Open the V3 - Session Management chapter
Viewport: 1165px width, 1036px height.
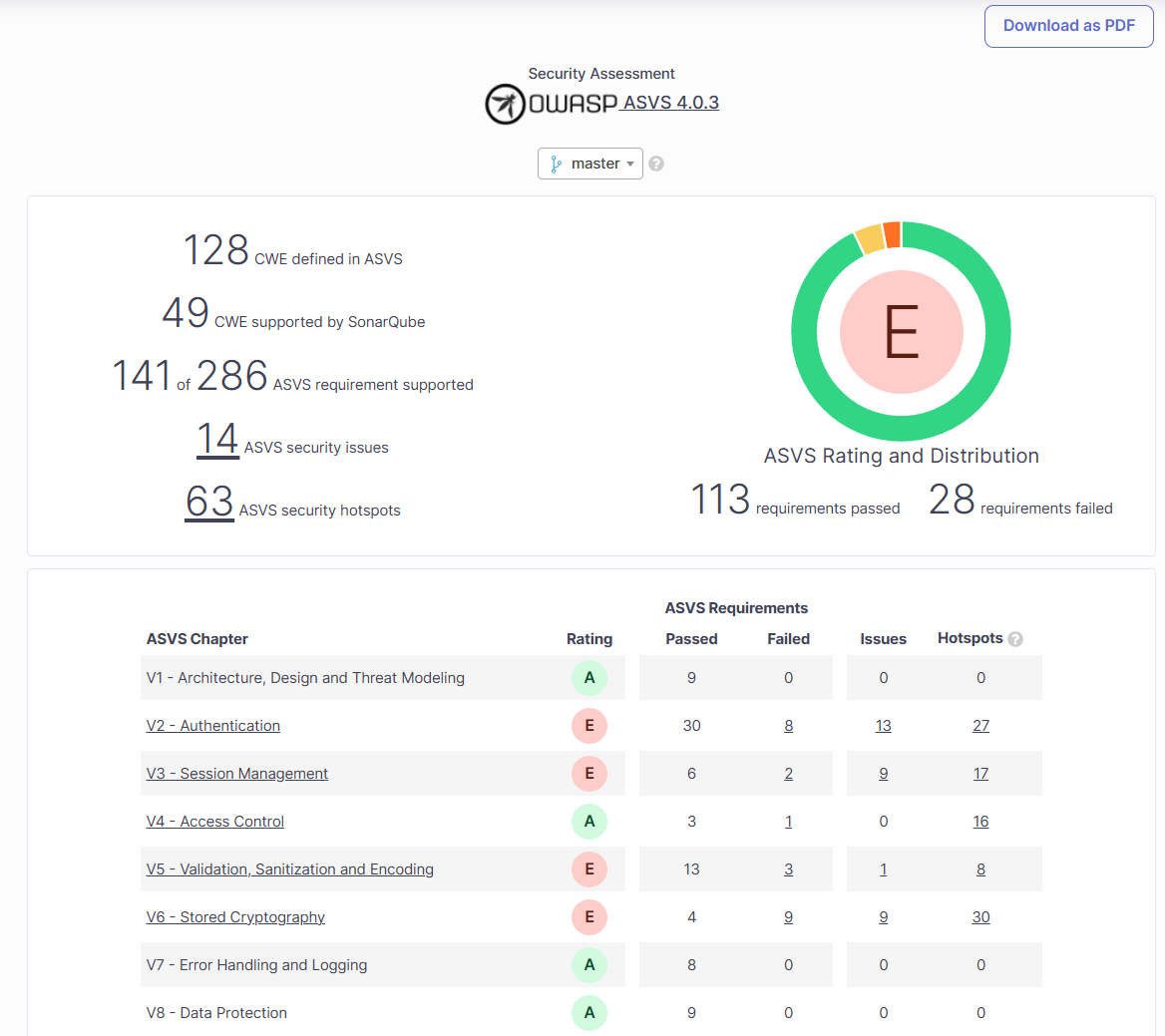237,774
